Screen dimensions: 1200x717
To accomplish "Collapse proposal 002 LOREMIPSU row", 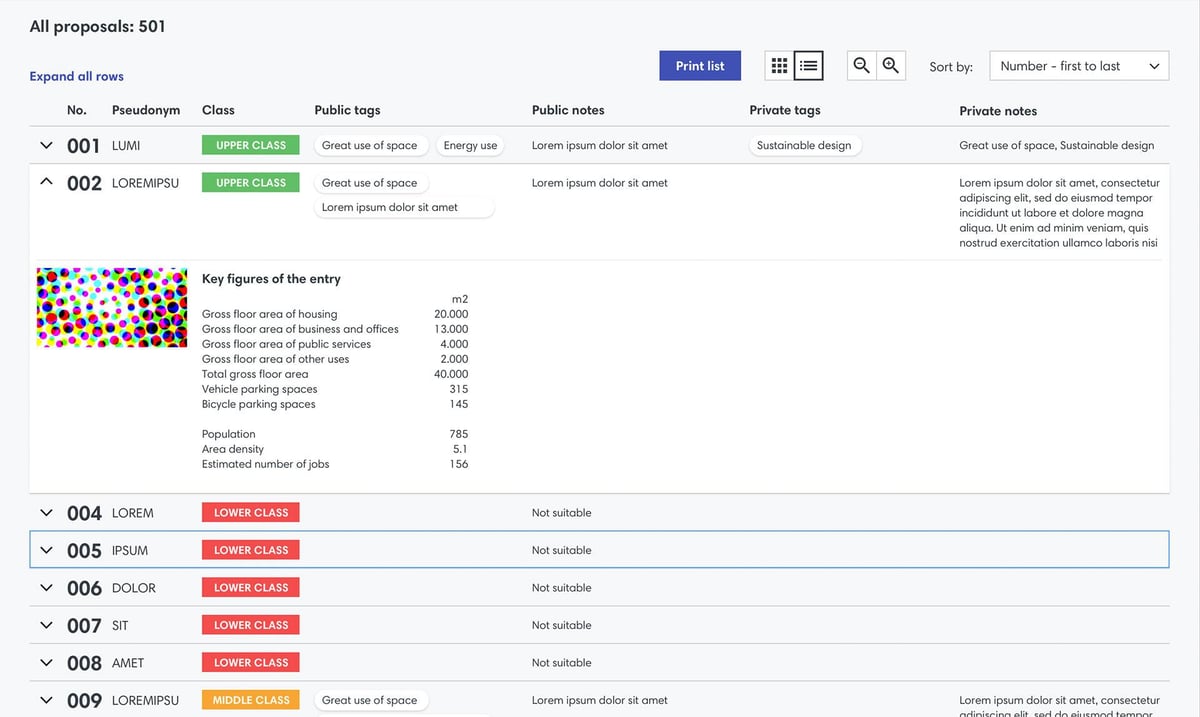I will pos(46,183).
